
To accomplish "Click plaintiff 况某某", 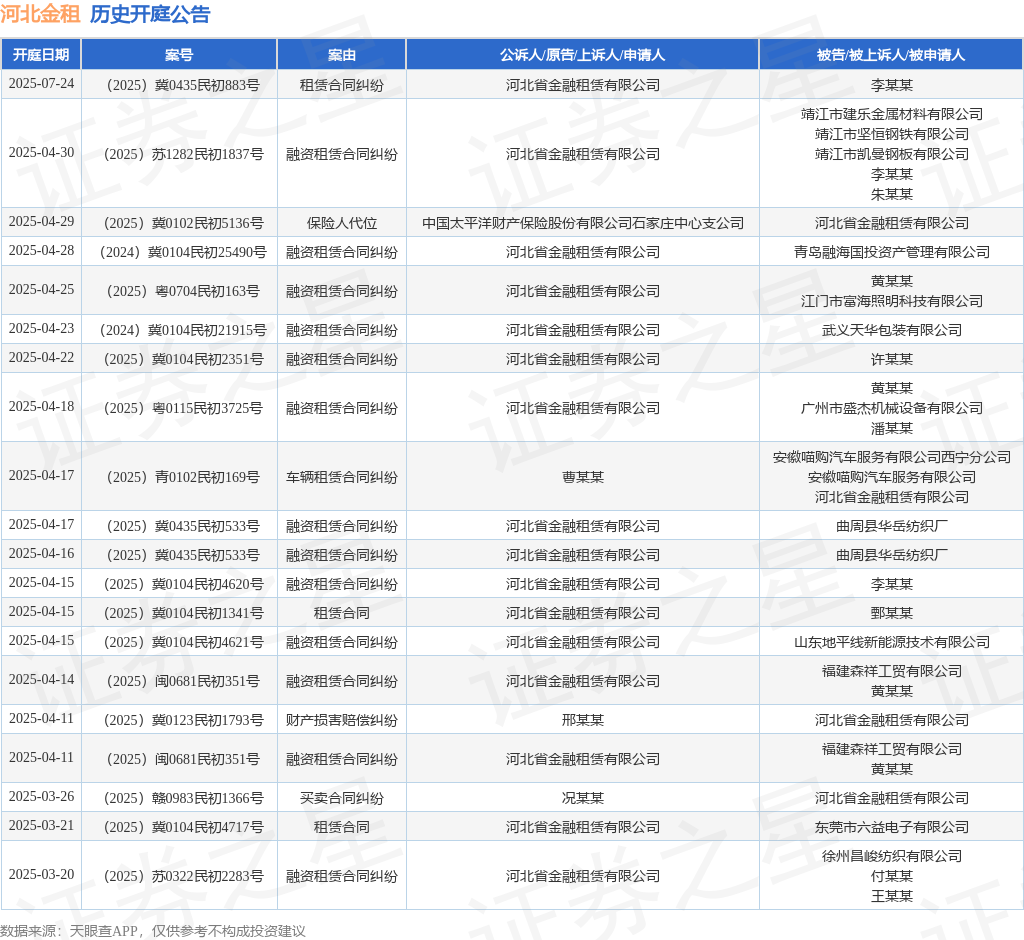I will tap(583, 798).
